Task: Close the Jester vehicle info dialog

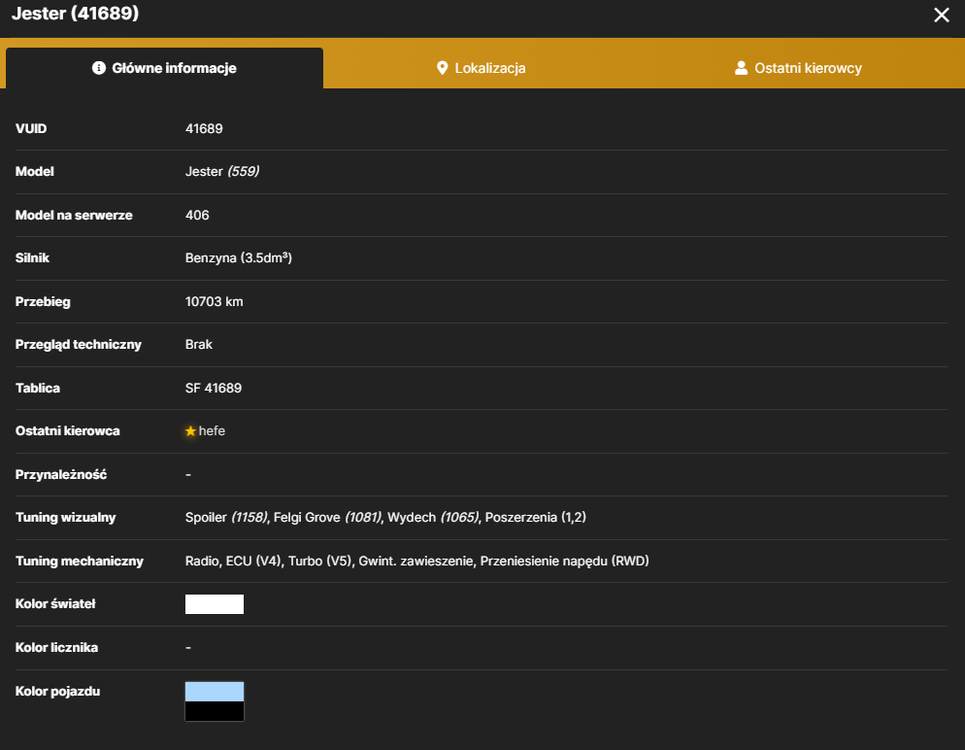Action: [941, 15]
